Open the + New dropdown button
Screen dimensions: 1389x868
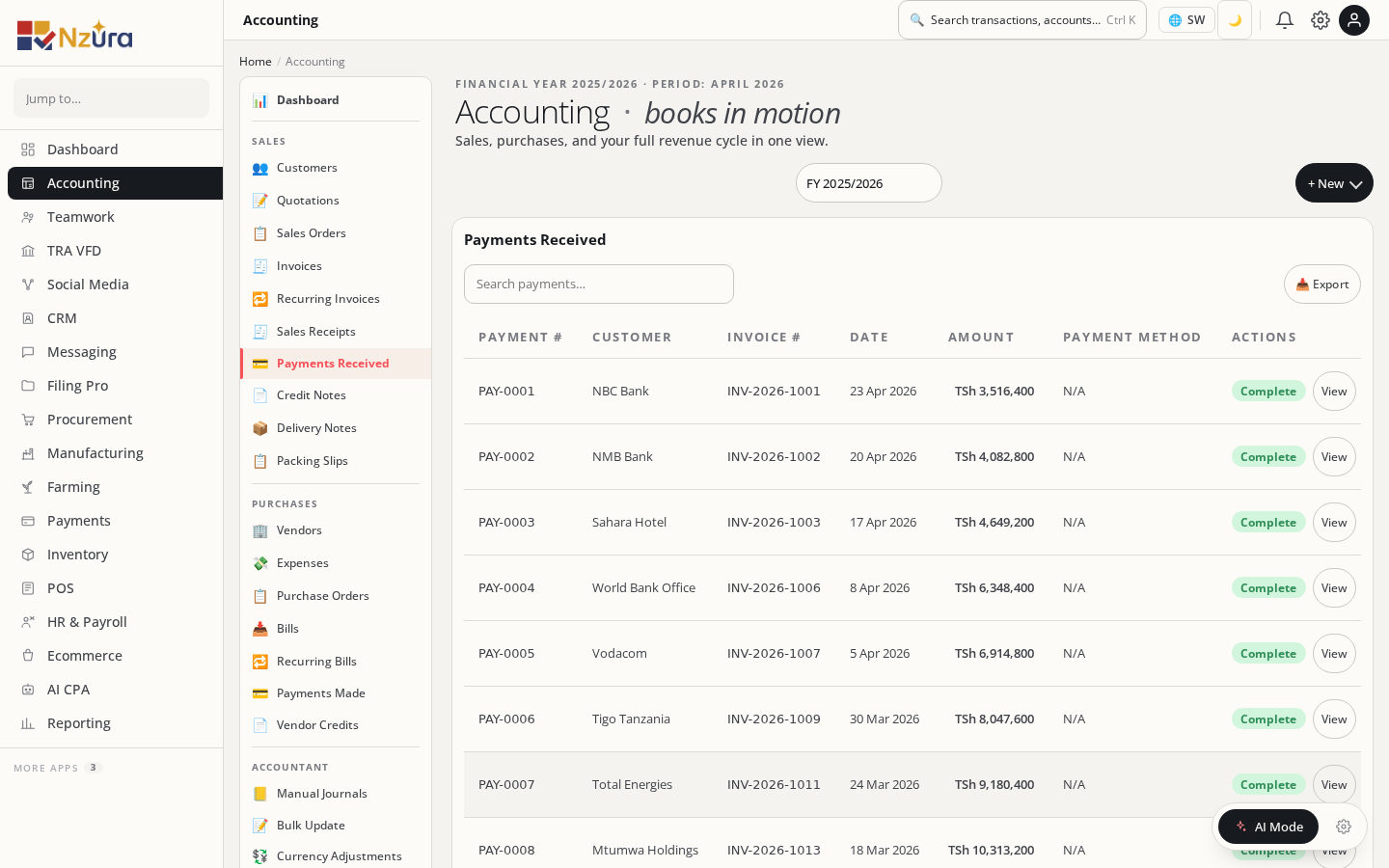pyautogui.click(x=1334, y=183)
